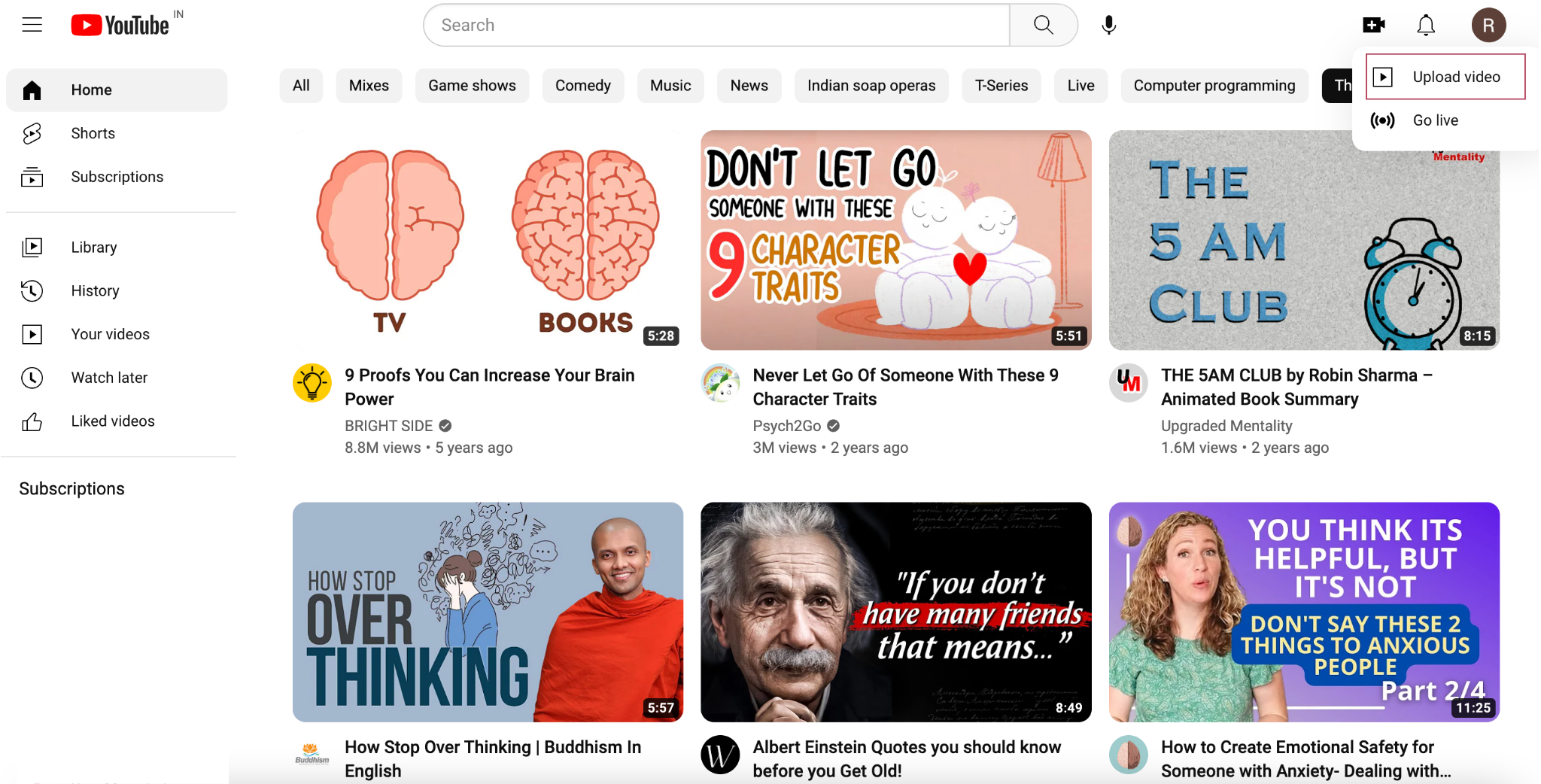Viewport: 1541px width, 784px height.
Task: Click the YouTube logo
Action: [120, 25]
